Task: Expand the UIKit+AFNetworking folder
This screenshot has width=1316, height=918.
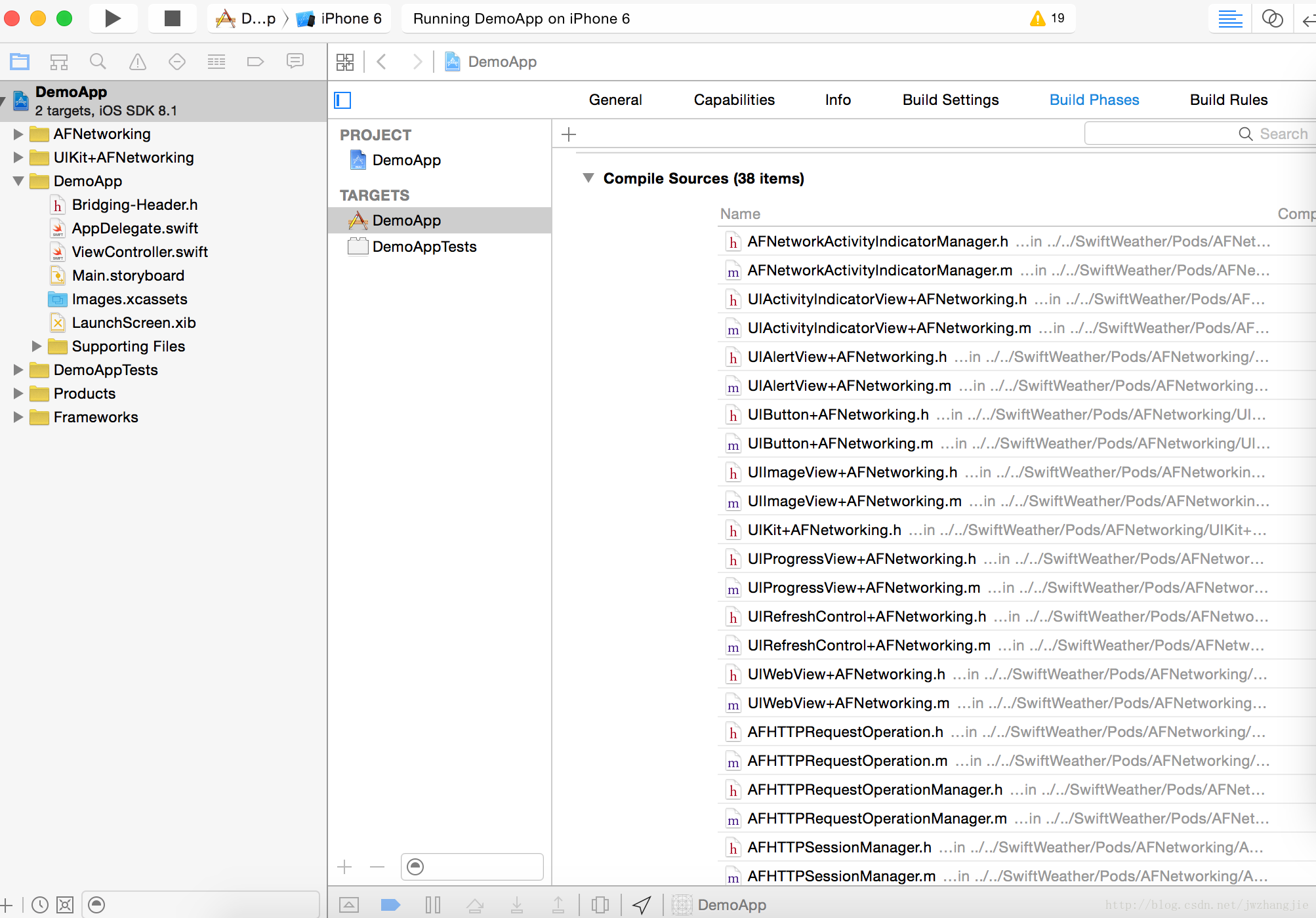Action: point(18,157)
